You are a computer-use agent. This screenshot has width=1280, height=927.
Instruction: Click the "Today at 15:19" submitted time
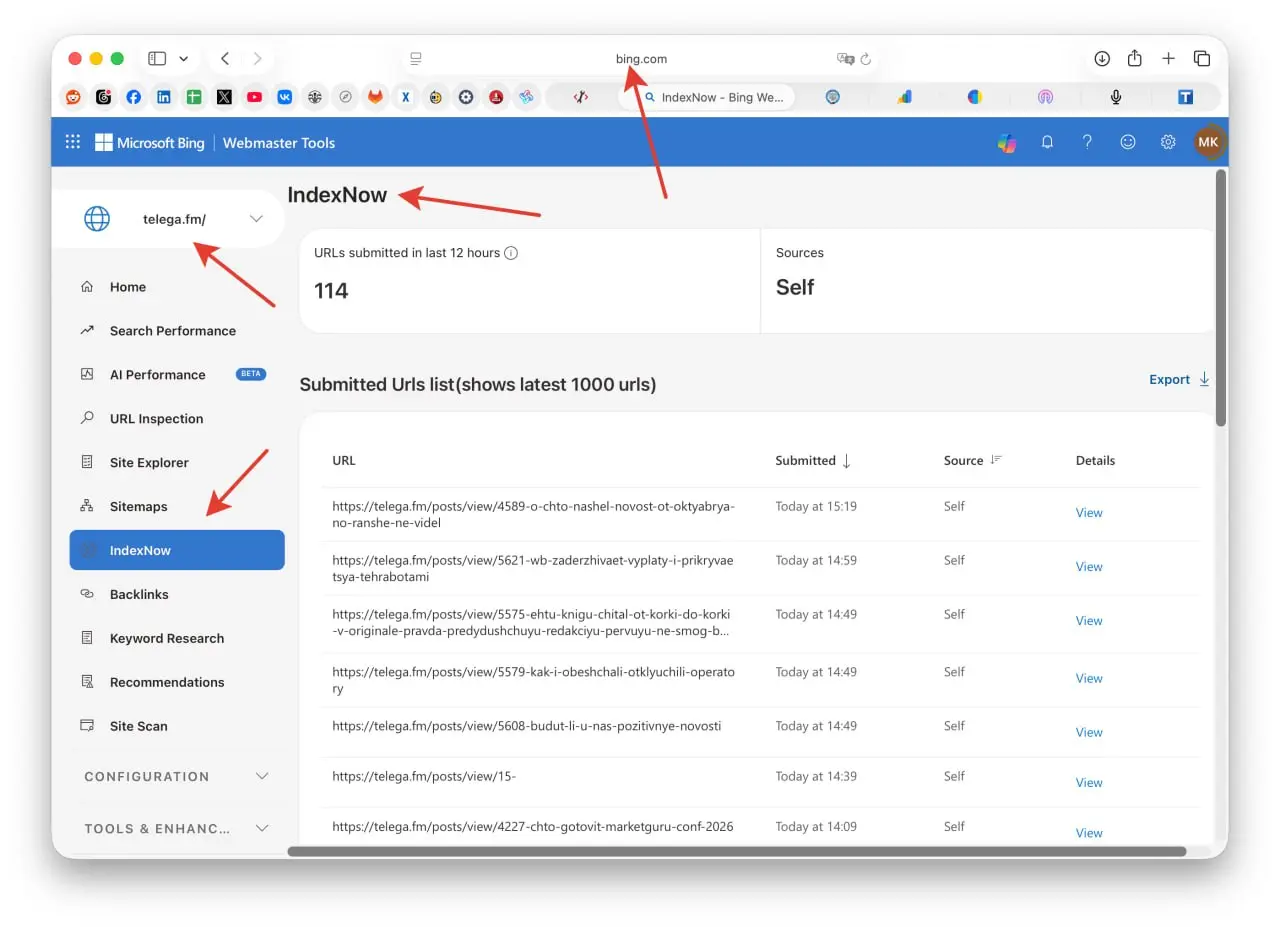point(816,507)
